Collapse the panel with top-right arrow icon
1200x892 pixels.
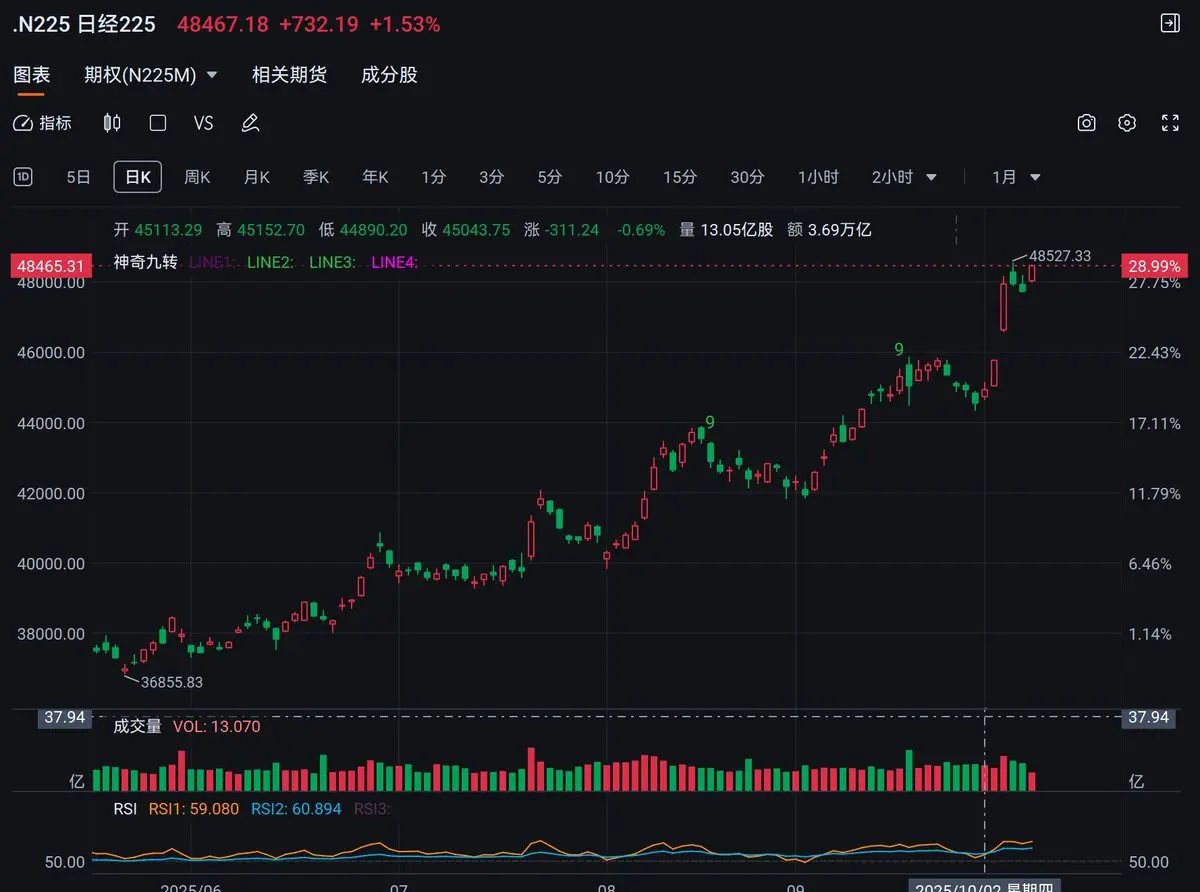coord(1169,24)
